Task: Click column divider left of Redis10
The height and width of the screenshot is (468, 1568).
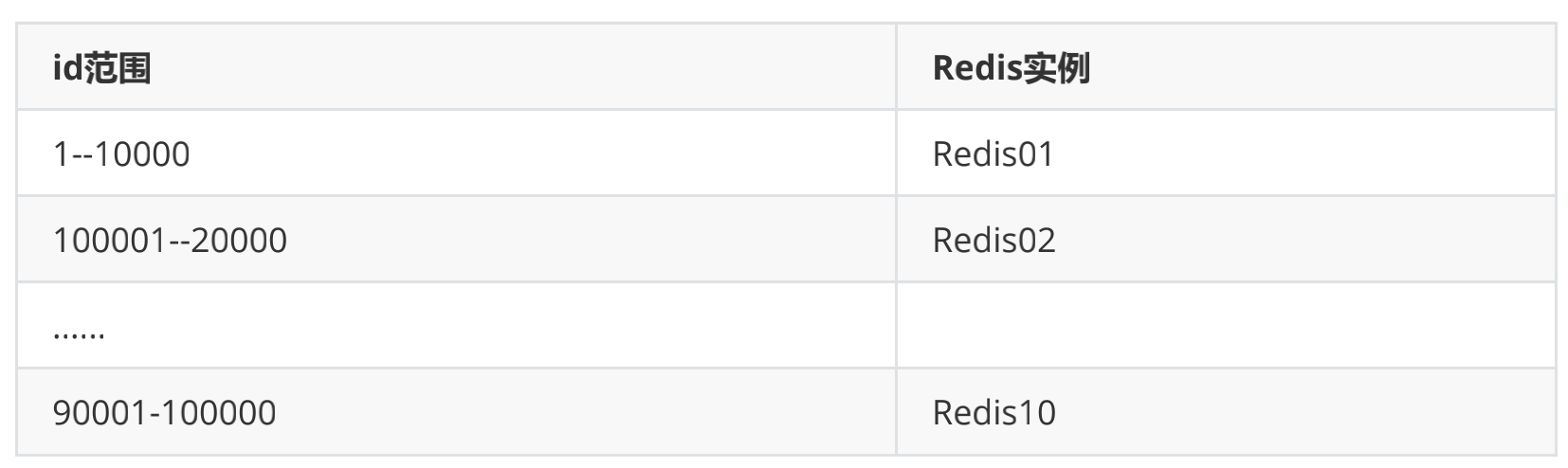Action: (896, 412)
